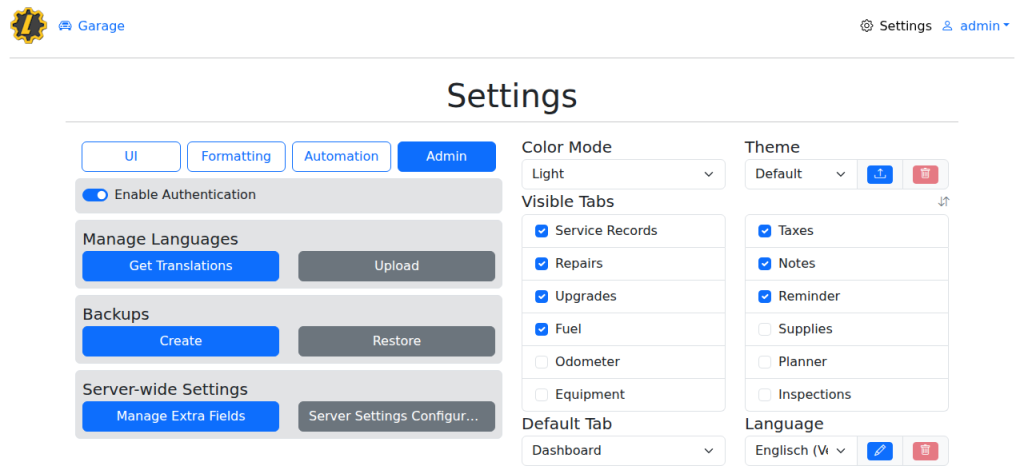This screenshot has width=1024, height=474.
Task: Open the Default Tab dropdown
Action: [624, 450]
